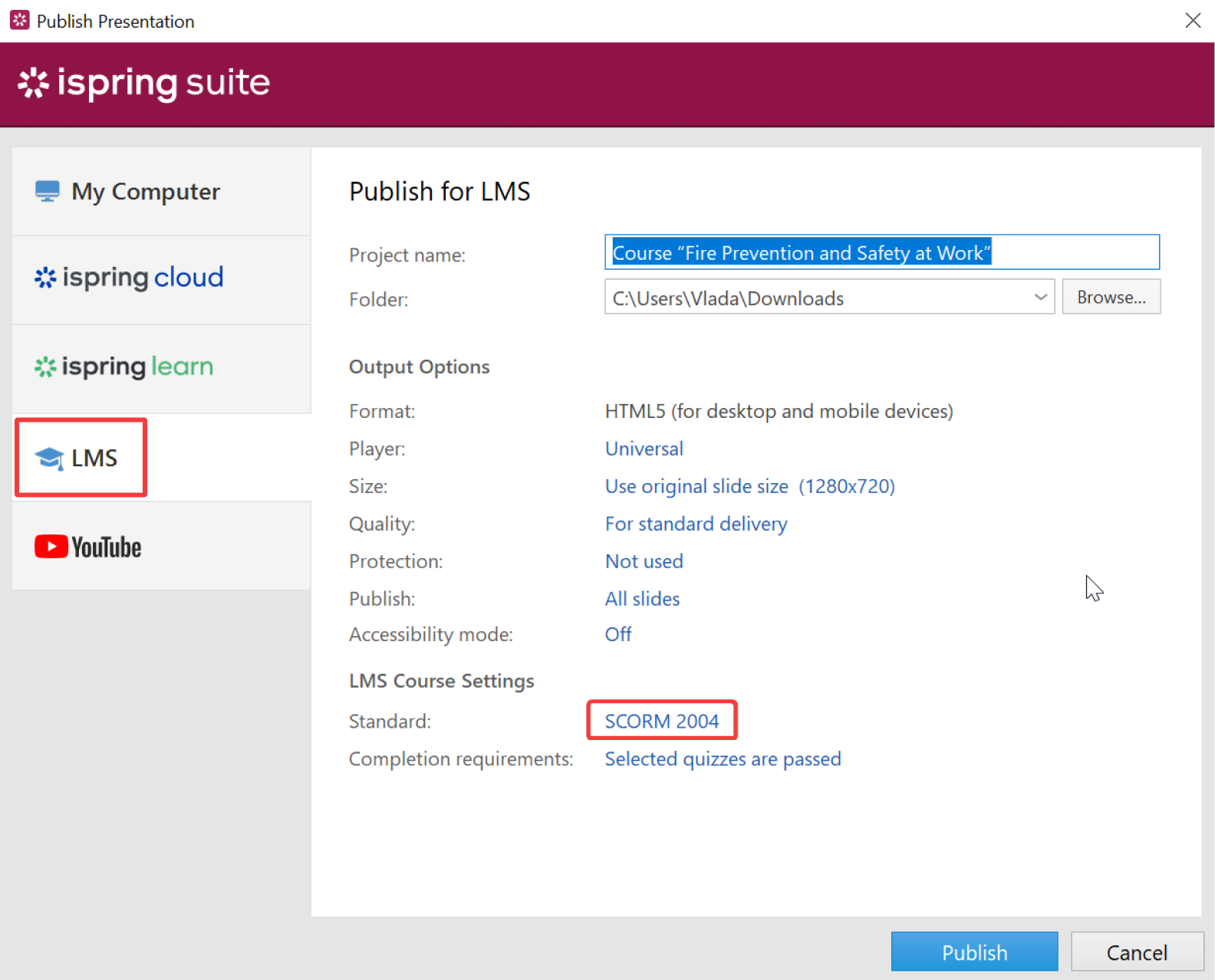
Task: Toggle Accessibility mode Off link
Action: coord(617,635)
